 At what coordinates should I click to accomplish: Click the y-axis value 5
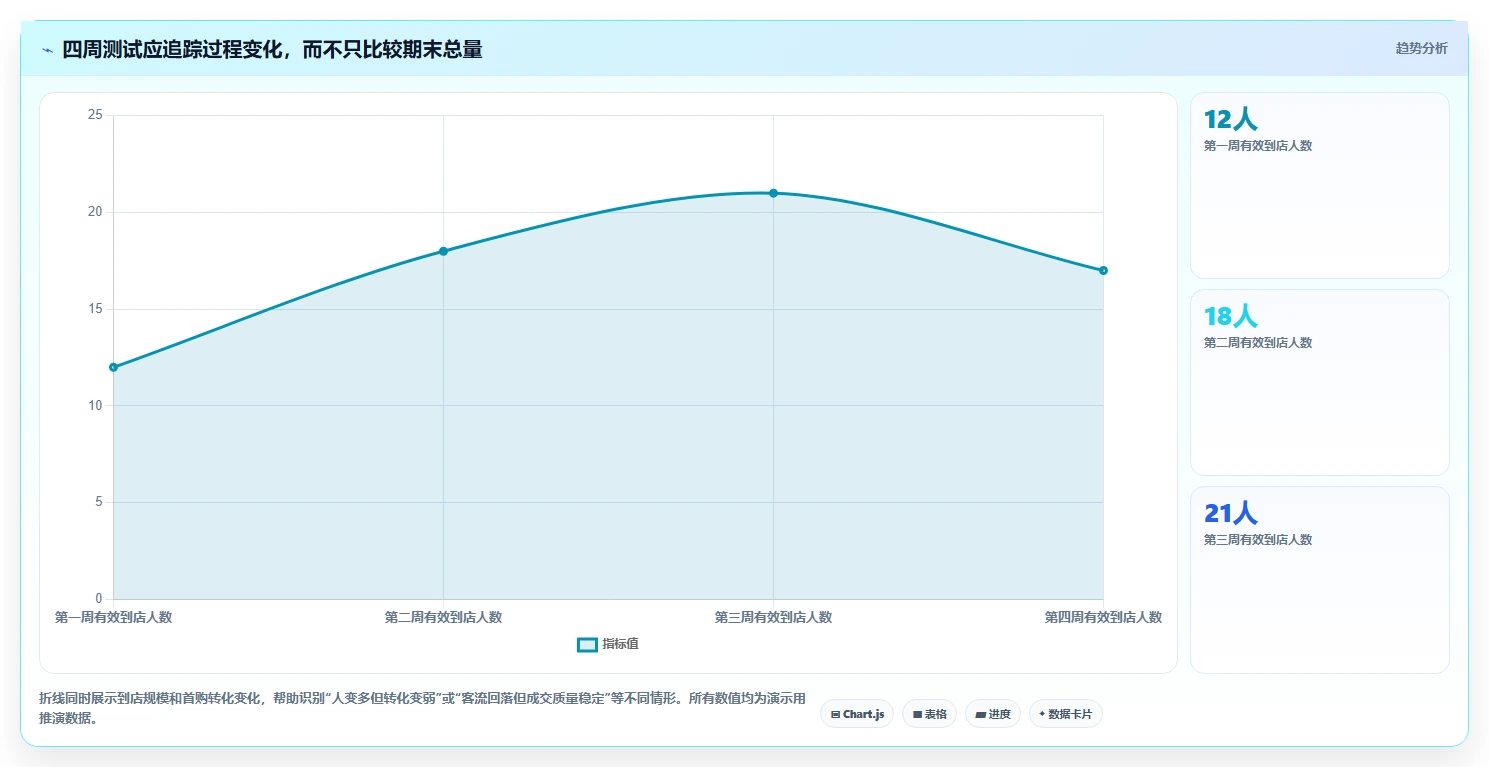(99, 502)
